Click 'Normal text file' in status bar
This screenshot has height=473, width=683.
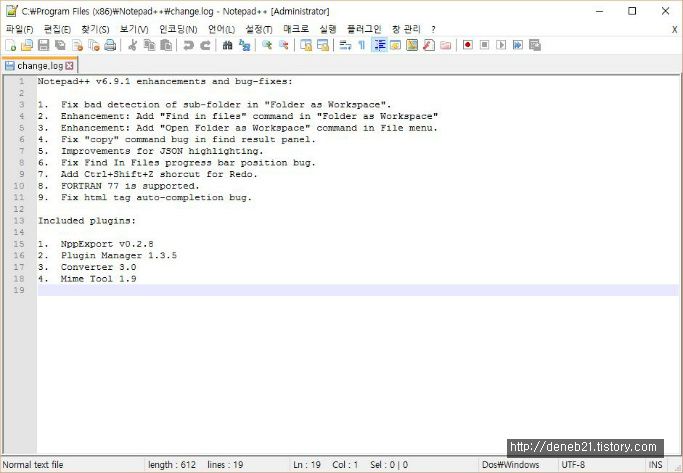tap(33, 465)
